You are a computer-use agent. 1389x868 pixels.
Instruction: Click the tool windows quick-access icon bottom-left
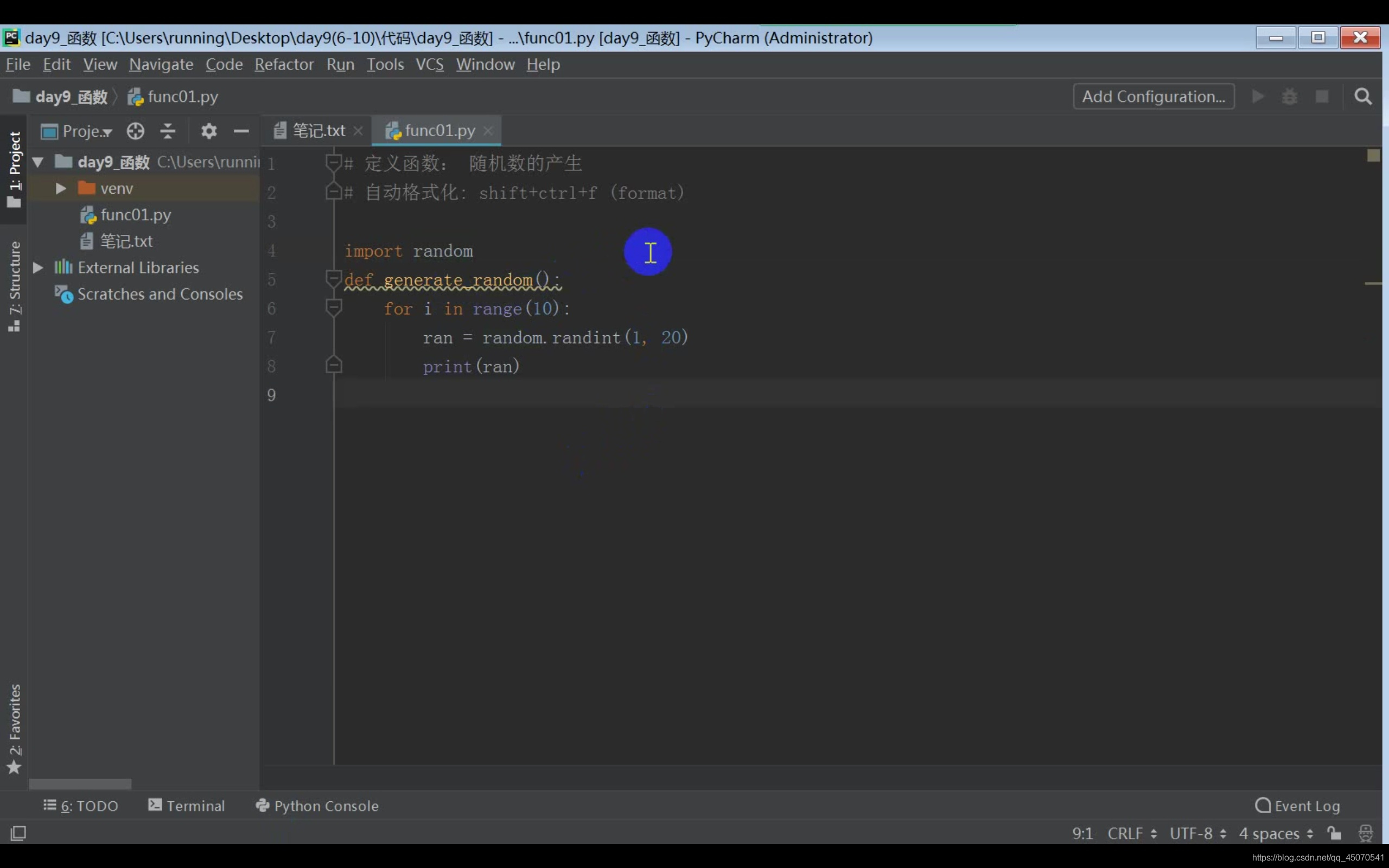tap(18, 833)
